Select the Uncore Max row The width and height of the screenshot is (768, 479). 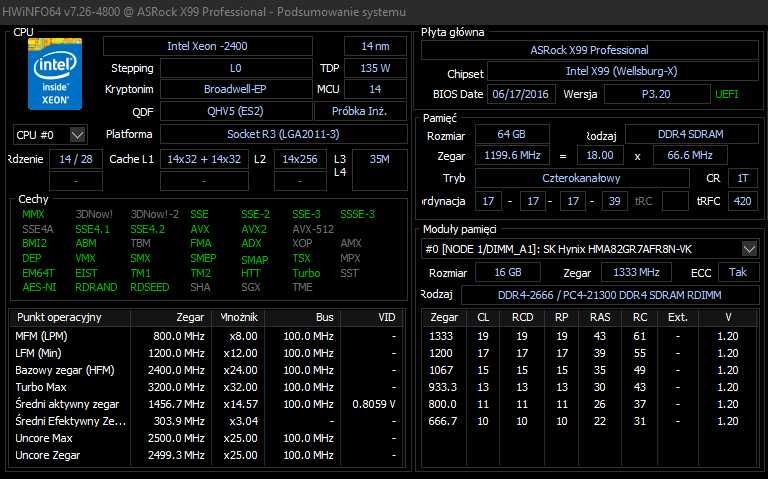tap(206, 438)
